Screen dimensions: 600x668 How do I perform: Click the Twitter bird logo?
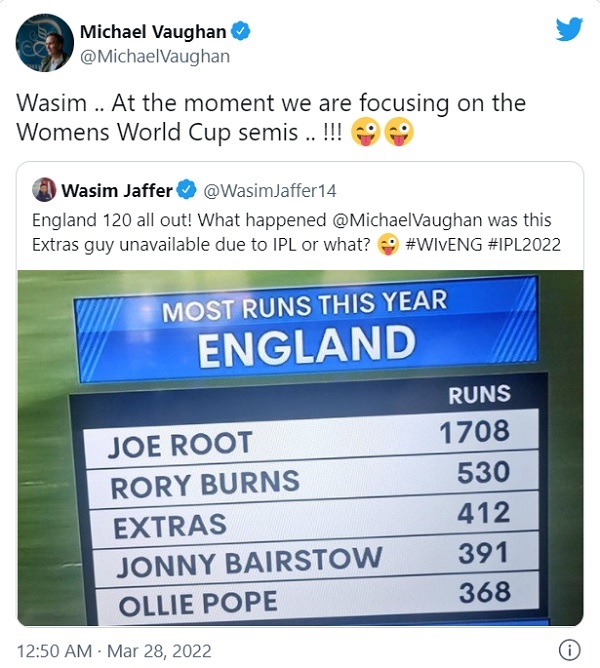click(x=569, y=30)
